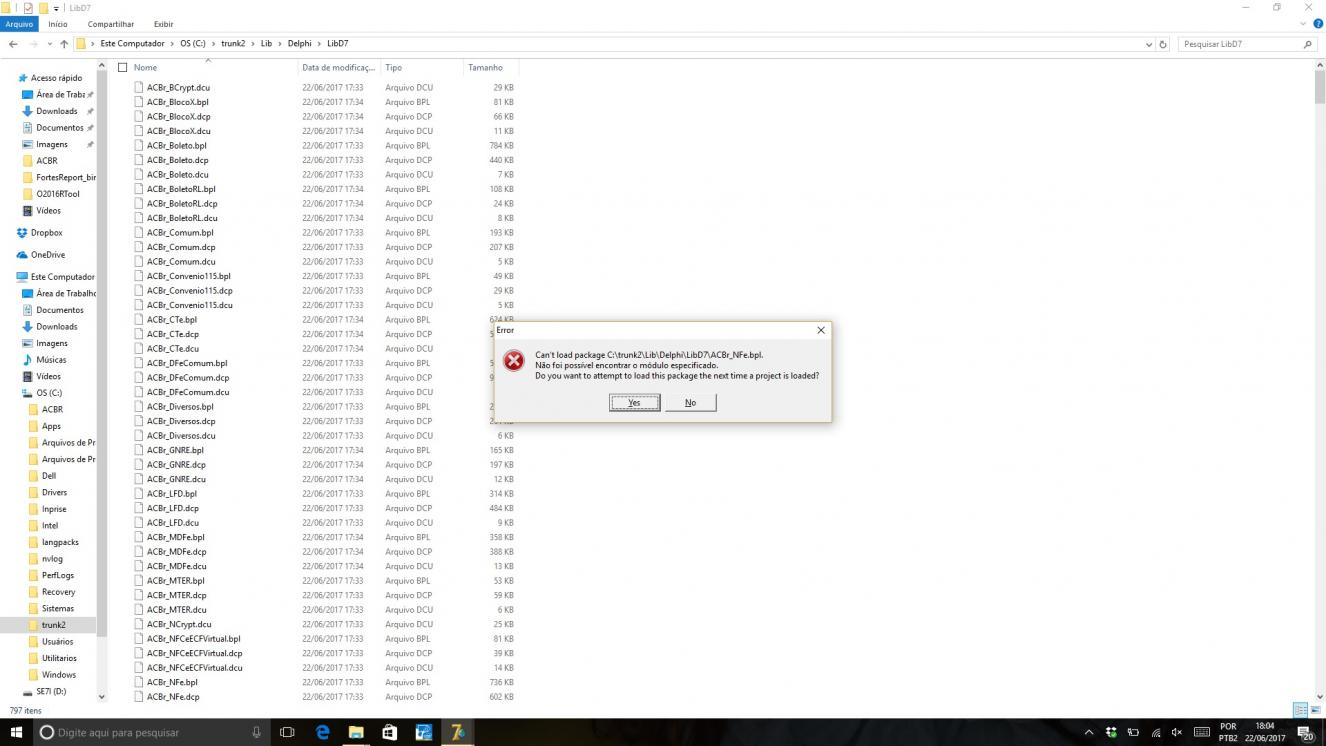
Task: Sort by Nome column header
Action: pos(145,68)
